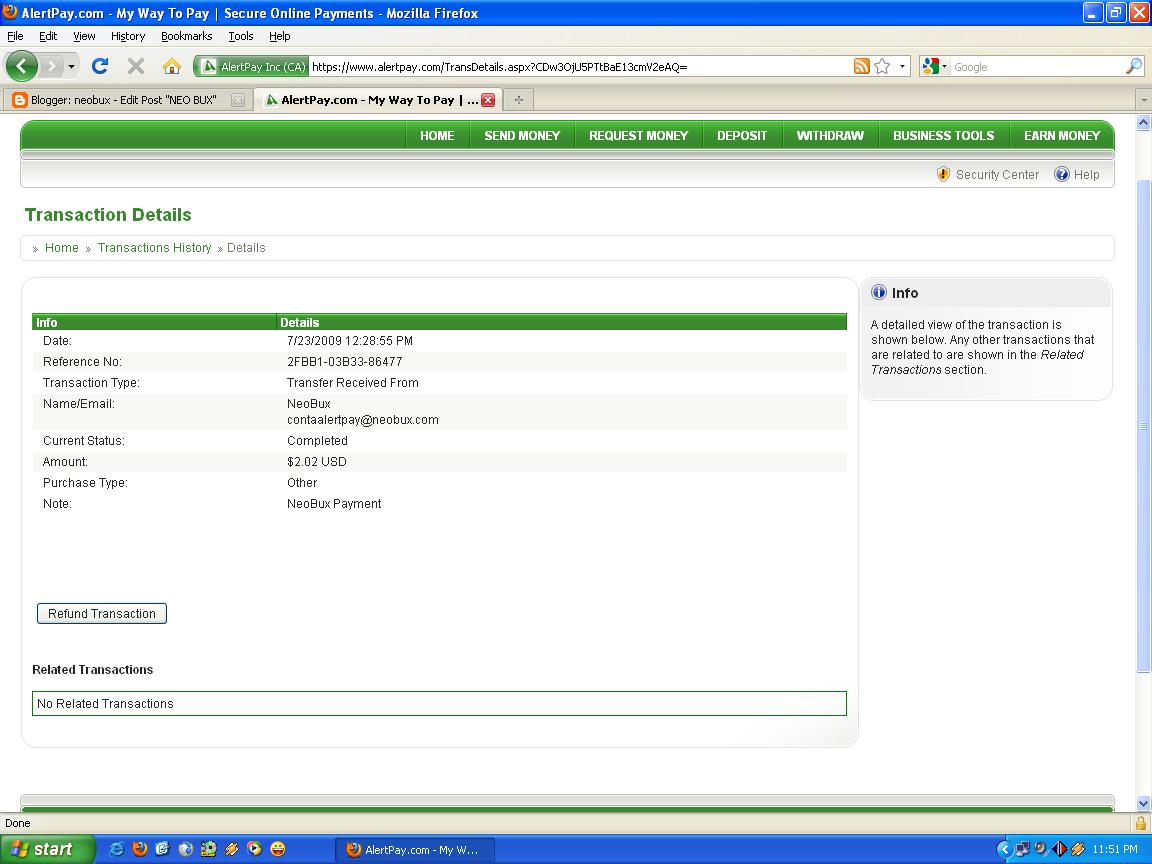The image size is (1152, 864).
Task: Select the WITHDRAW navigation item
Action: [x=830, y=135]
